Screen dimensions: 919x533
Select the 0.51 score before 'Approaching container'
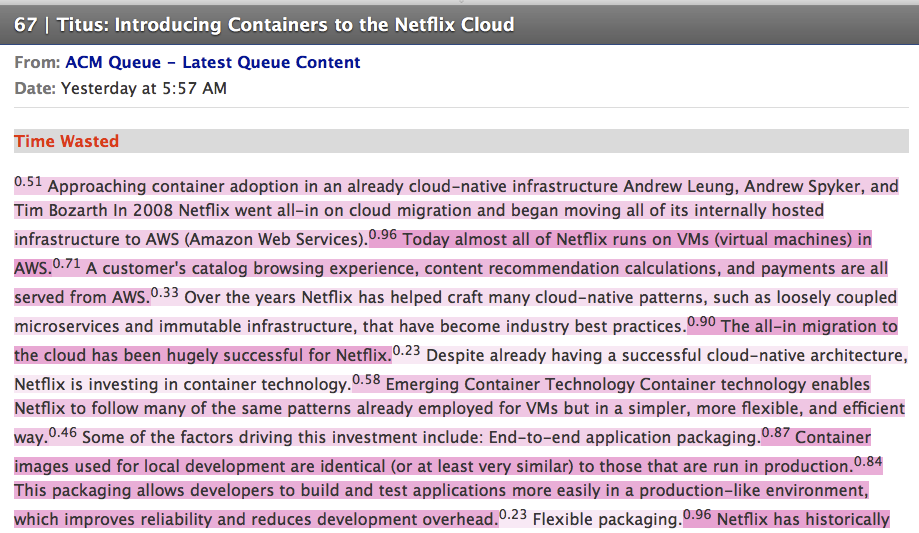pyautogui.click(x=28, y=182)
